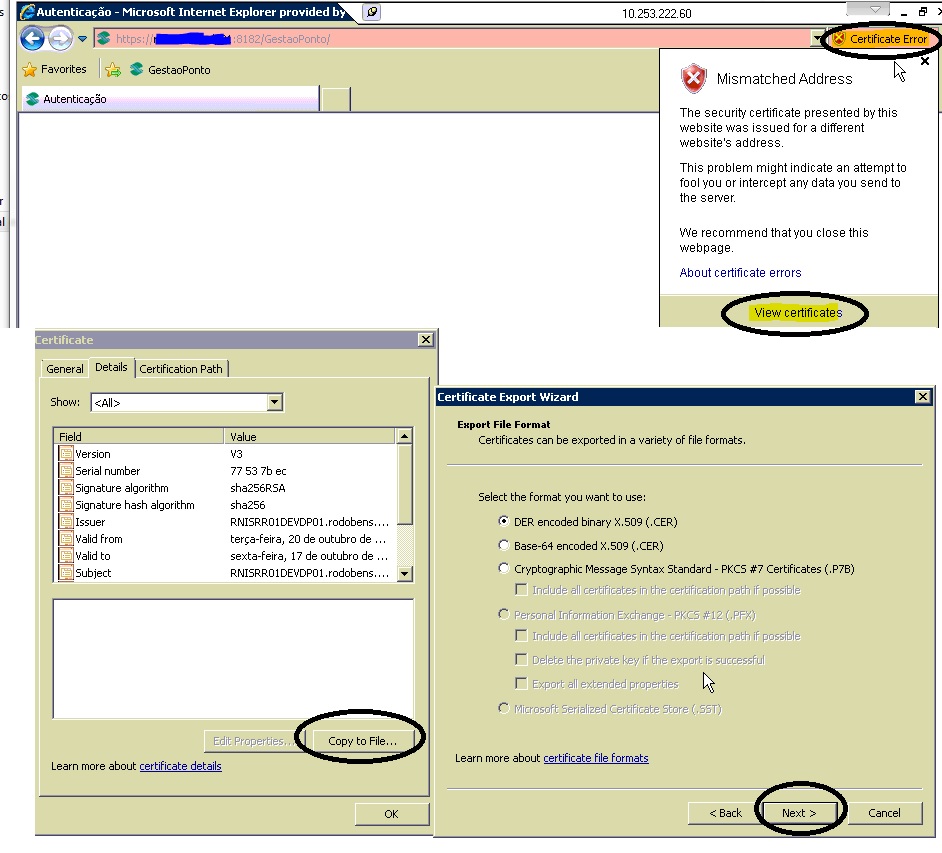
Task: Select the Serial number field row
Action: pos(107,471)
